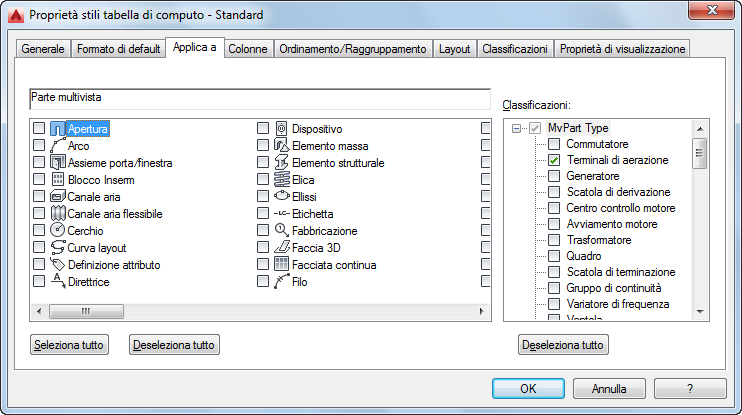Click the Apertura object type icon
The width and height of the screenshot is (742, 415).
(x=57, y=129)
